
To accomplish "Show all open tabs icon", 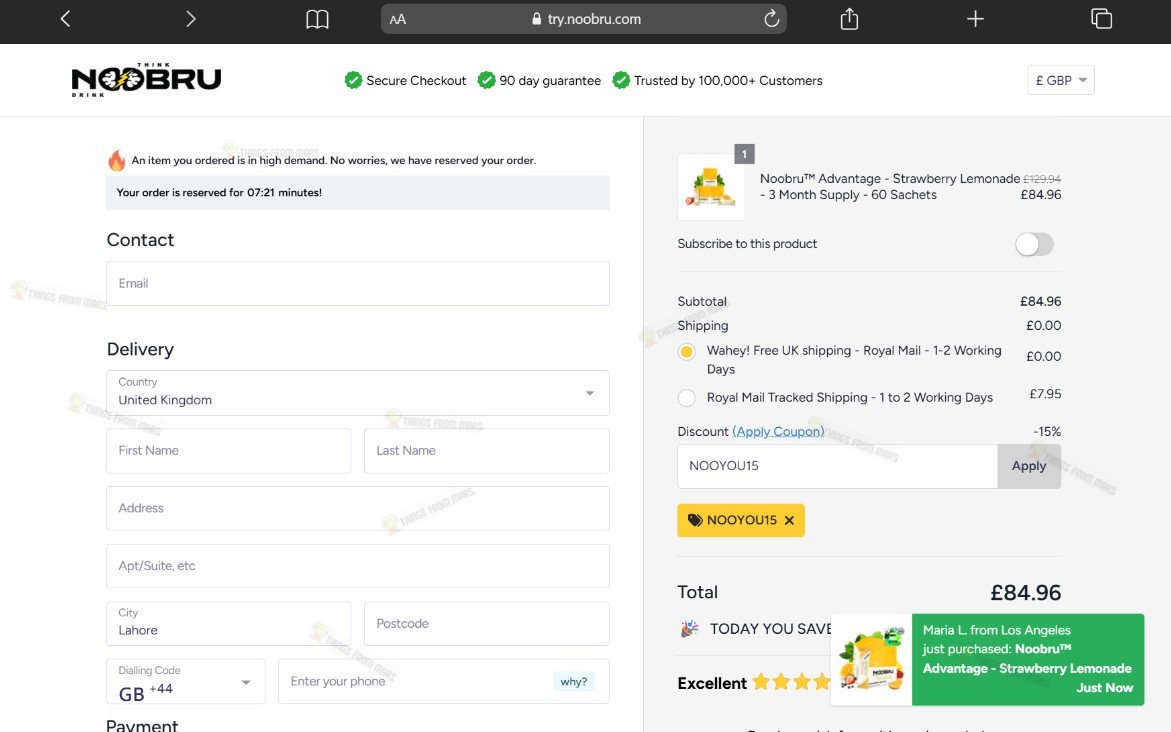I will click(1102, 19).
